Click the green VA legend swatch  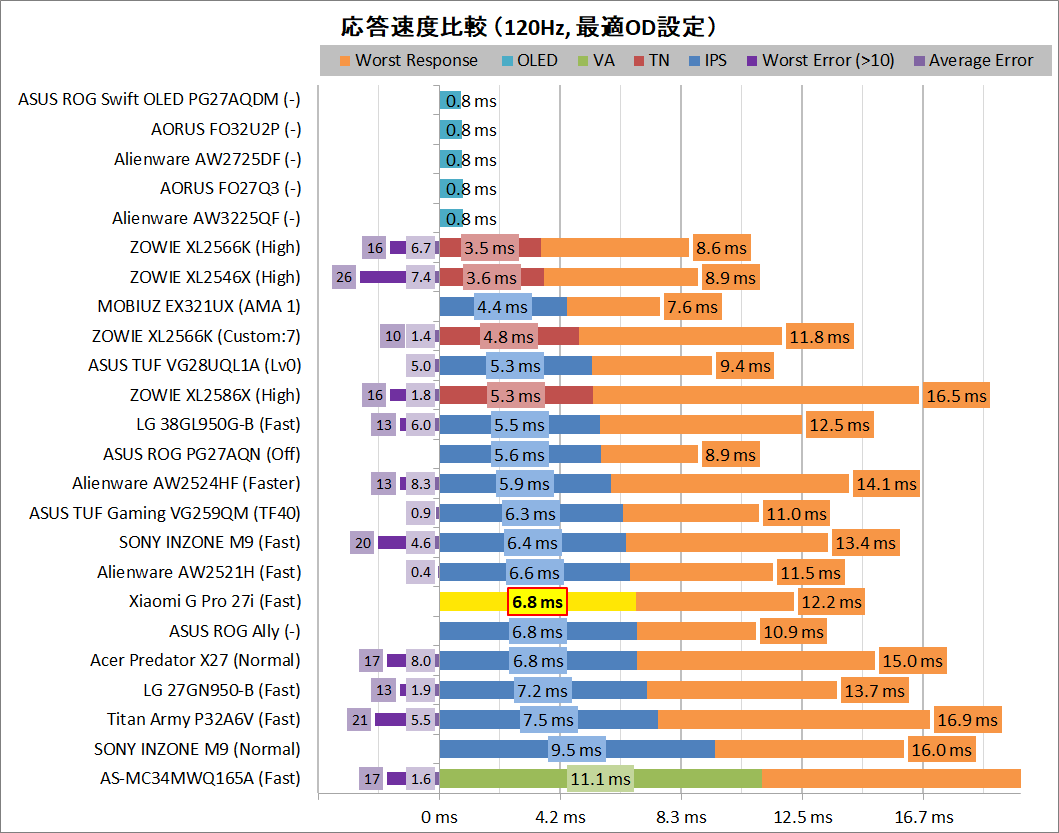coord(583,61)
